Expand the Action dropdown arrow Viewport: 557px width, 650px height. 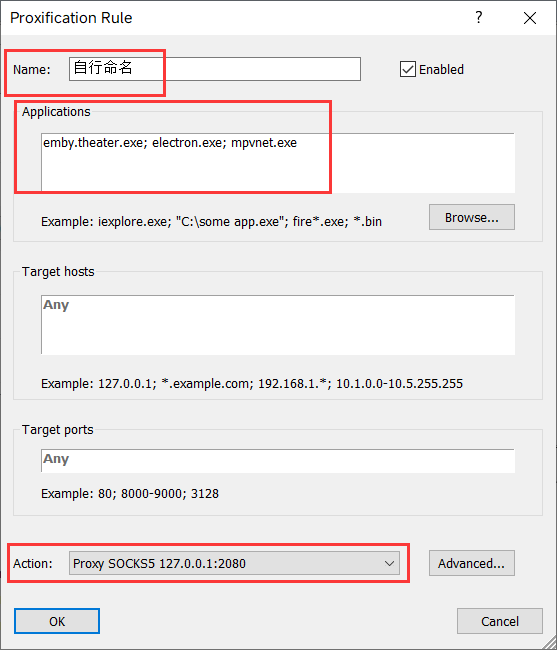(x=389, y=564)
